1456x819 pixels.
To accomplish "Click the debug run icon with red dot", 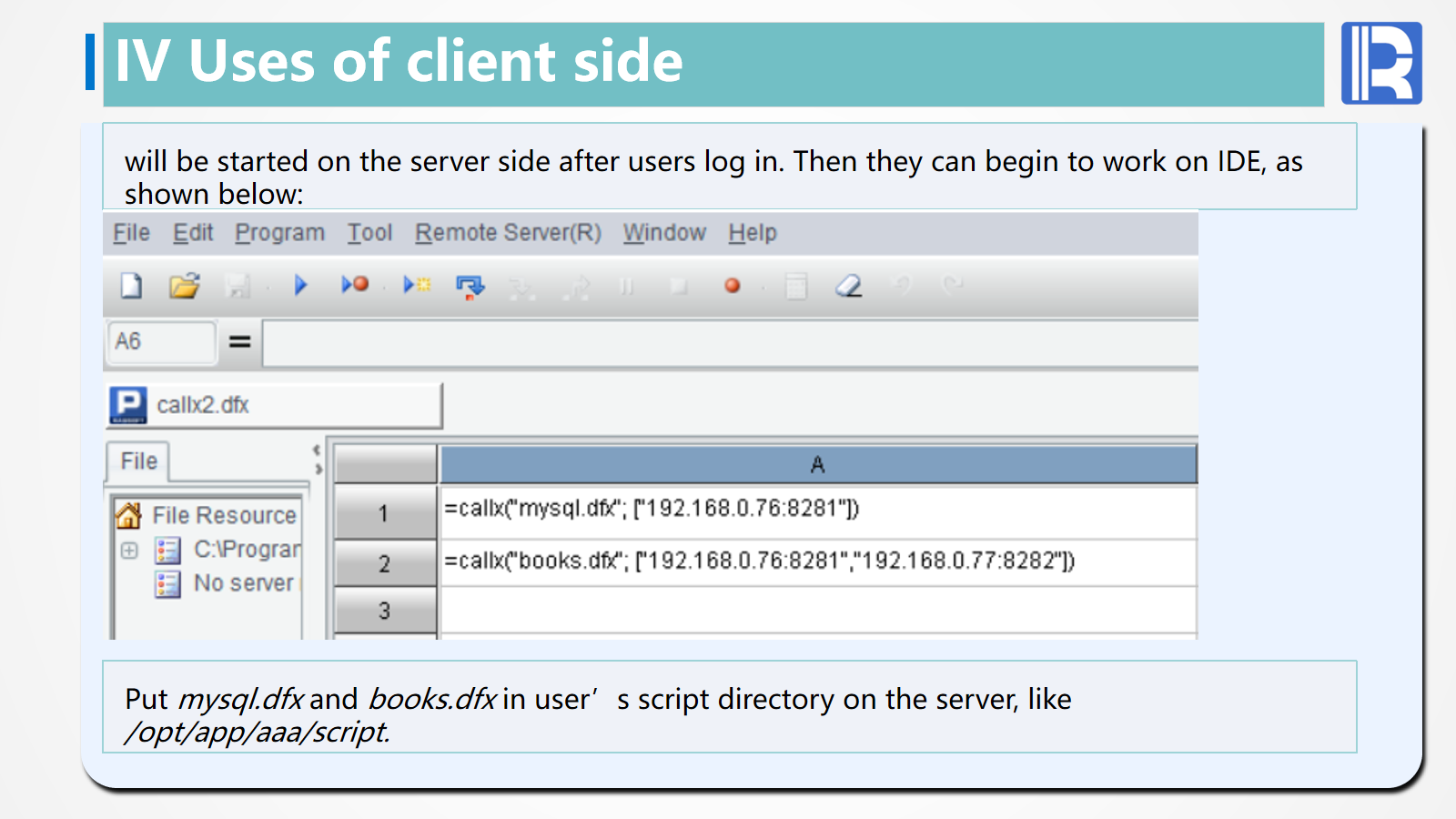I will (355, 286).
